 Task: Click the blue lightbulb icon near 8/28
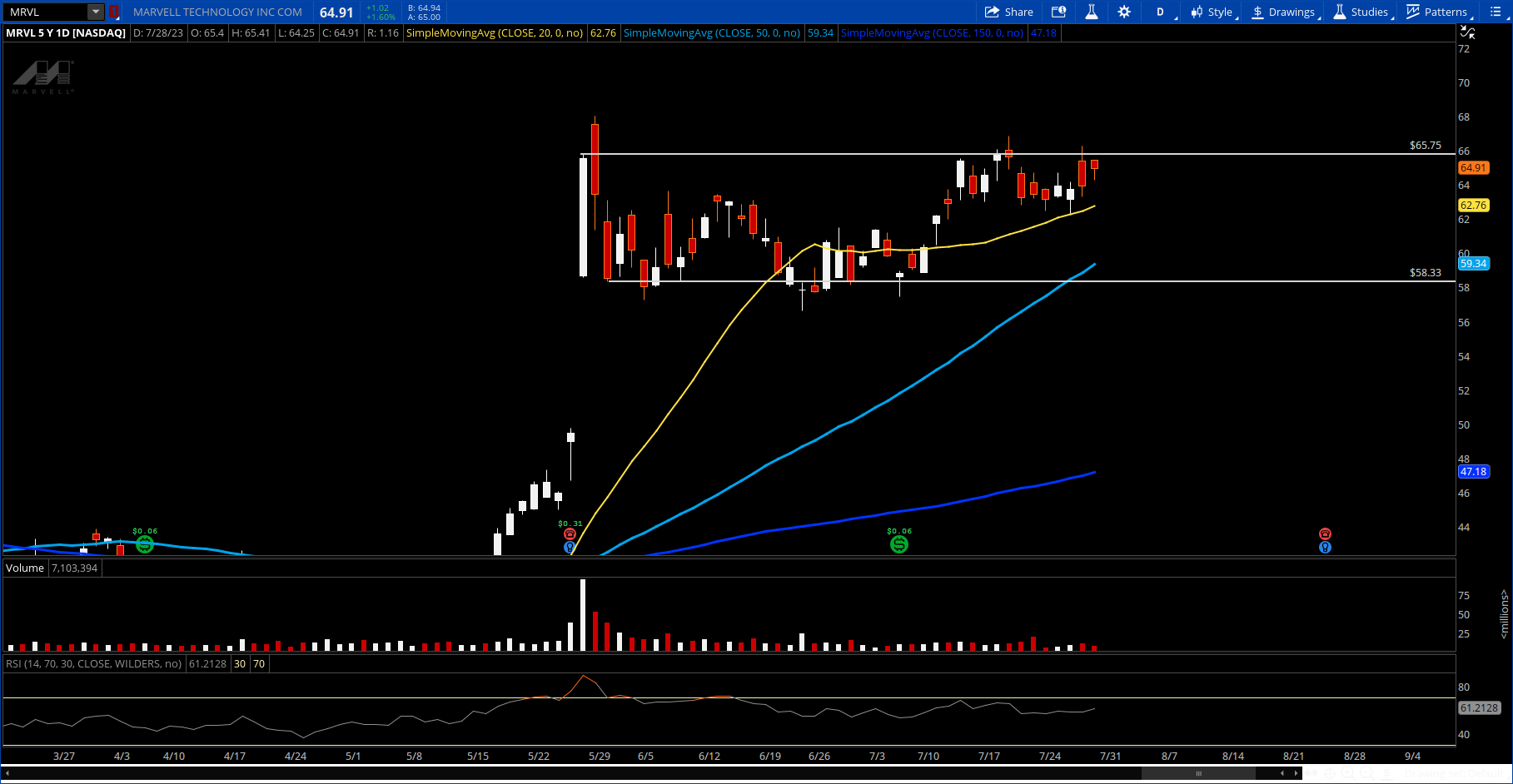1325,548
